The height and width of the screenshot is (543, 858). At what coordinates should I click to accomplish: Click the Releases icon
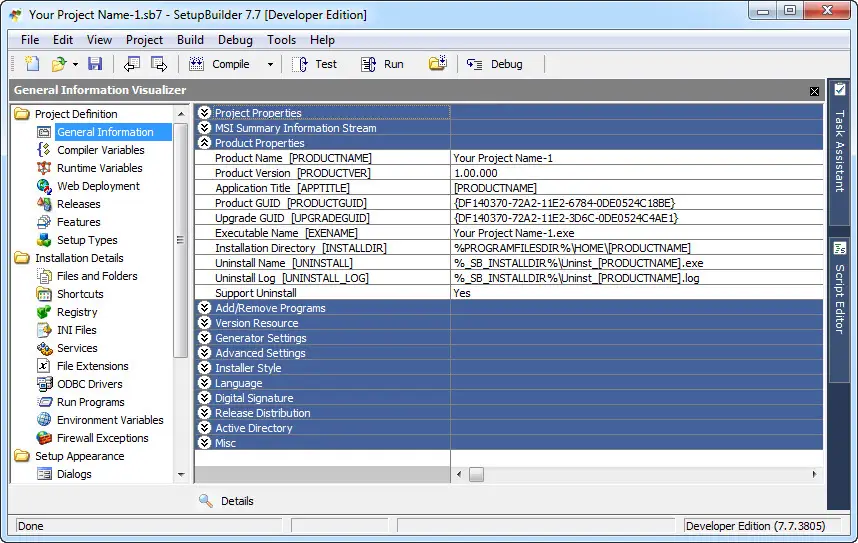[x=44, y=204]
